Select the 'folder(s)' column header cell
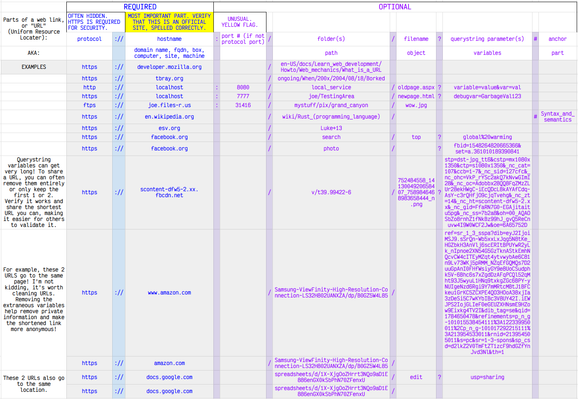578x399 pixels. click(x=331, y=39)
